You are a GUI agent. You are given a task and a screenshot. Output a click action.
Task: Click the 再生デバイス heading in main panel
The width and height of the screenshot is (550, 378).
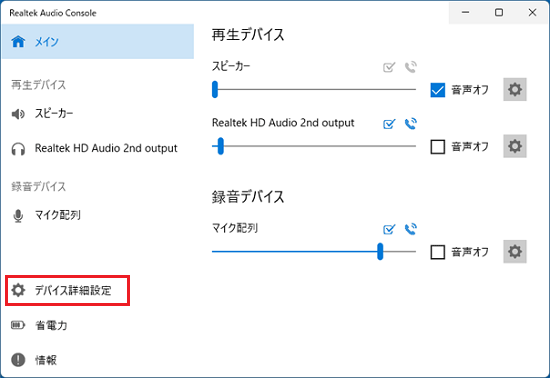(x=248, y=35)
